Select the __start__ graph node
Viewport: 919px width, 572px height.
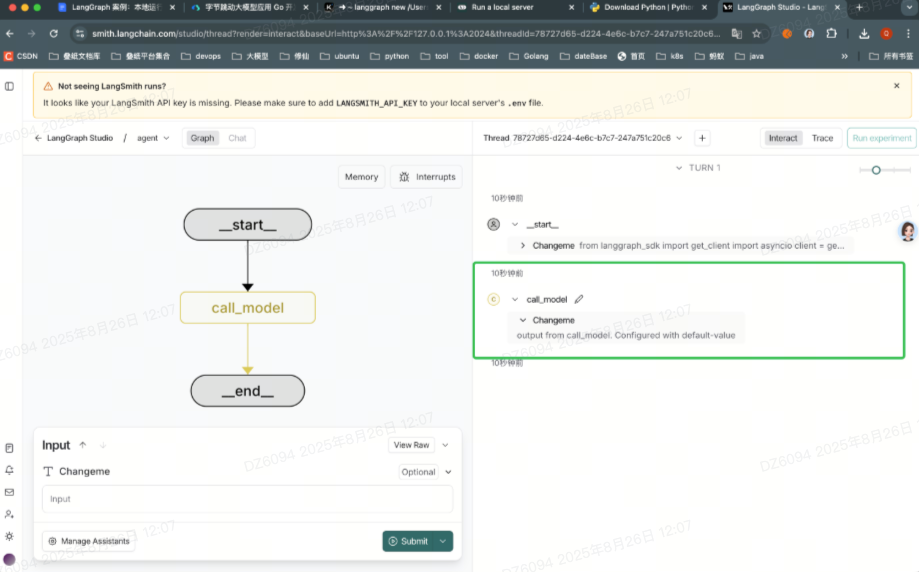pyautogui.click(x=248, y=224)
